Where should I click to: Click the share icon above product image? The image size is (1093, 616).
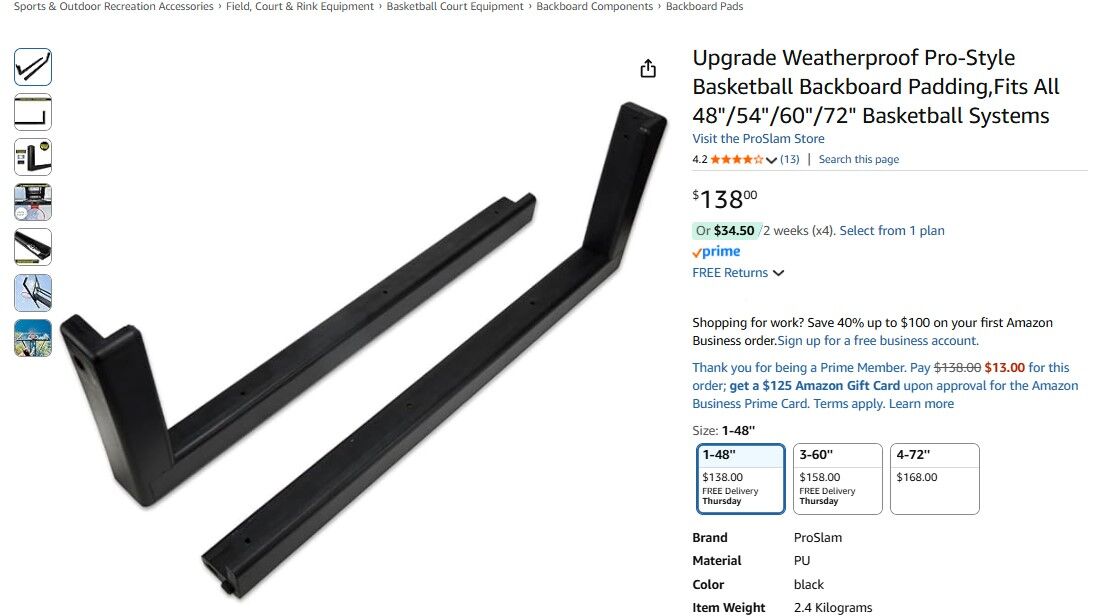point(648,68)
